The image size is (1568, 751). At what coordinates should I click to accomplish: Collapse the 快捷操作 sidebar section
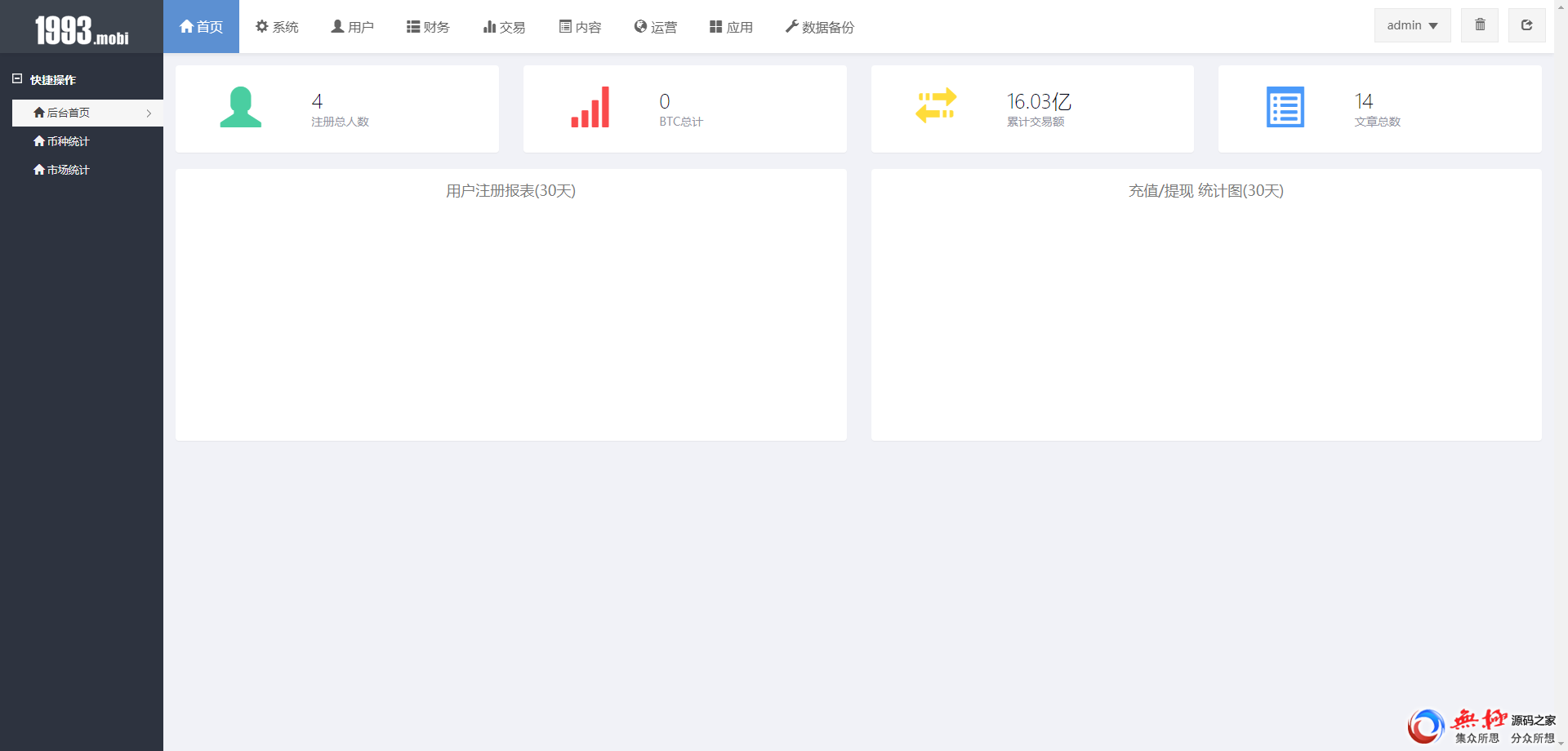pyautogui.click(x=44, y=79)
